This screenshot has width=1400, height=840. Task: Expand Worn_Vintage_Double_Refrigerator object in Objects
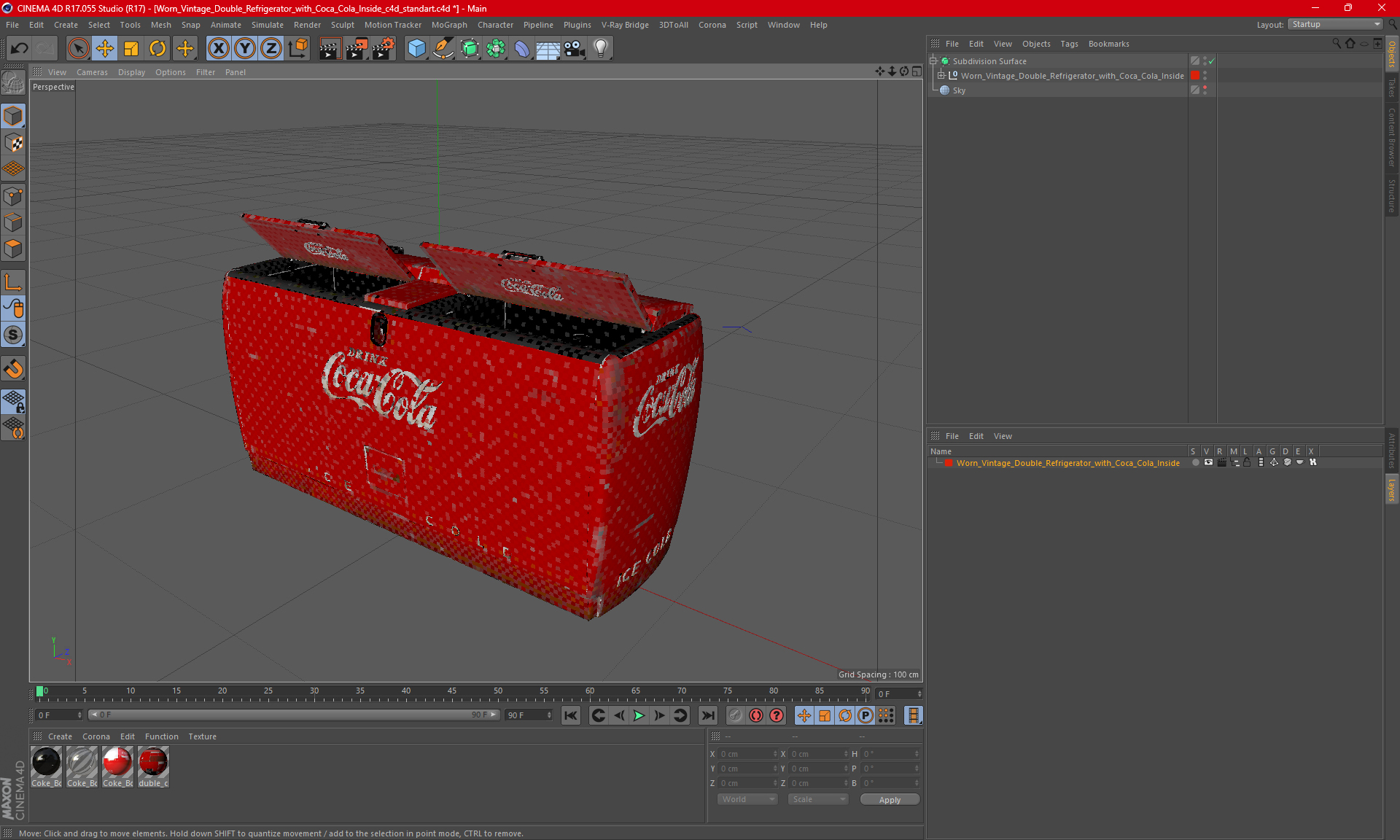point(941,75)
